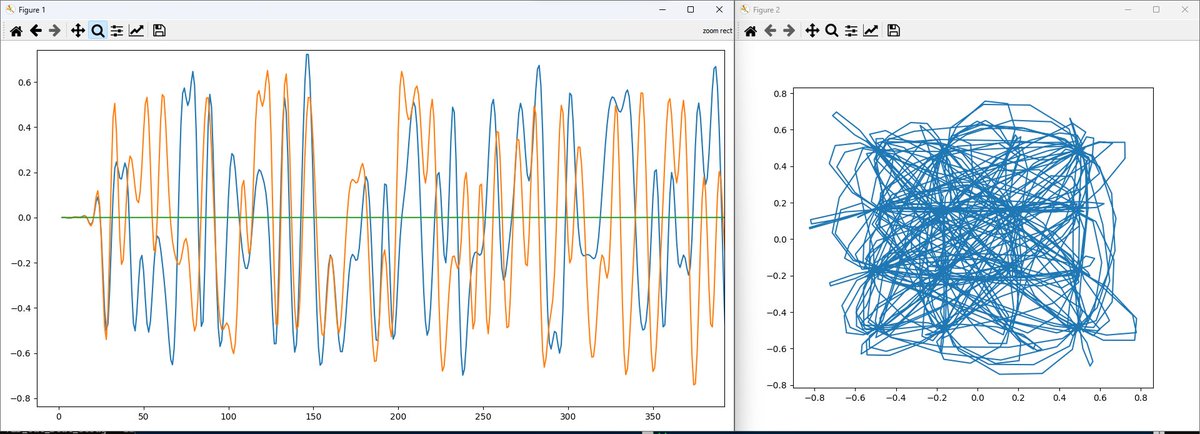Screen dimensions: 1200x434
Task: Toggle the Zoom rectangle tool in Figure 1
Action: point(98,31)
